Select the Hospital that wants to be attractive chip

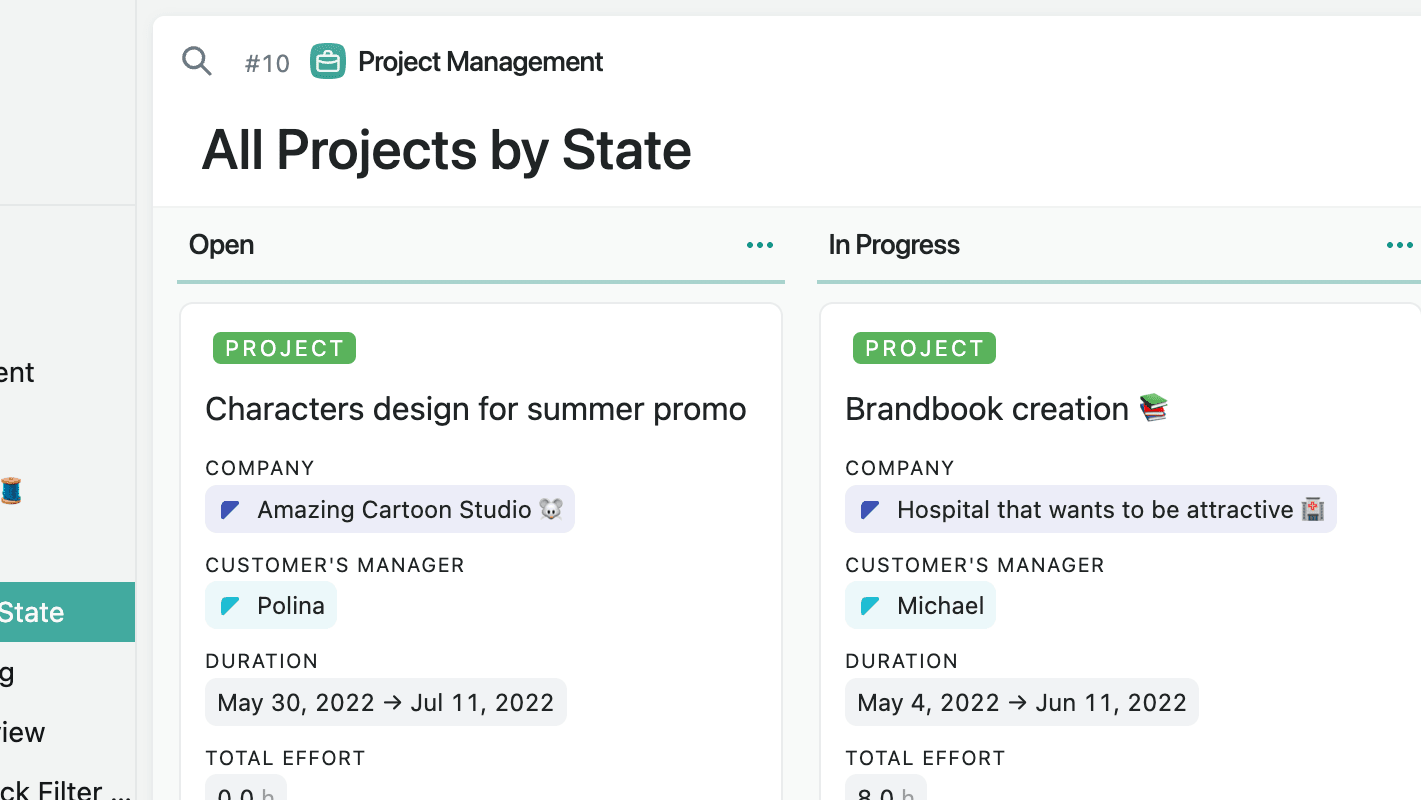tap(1091, 510)
